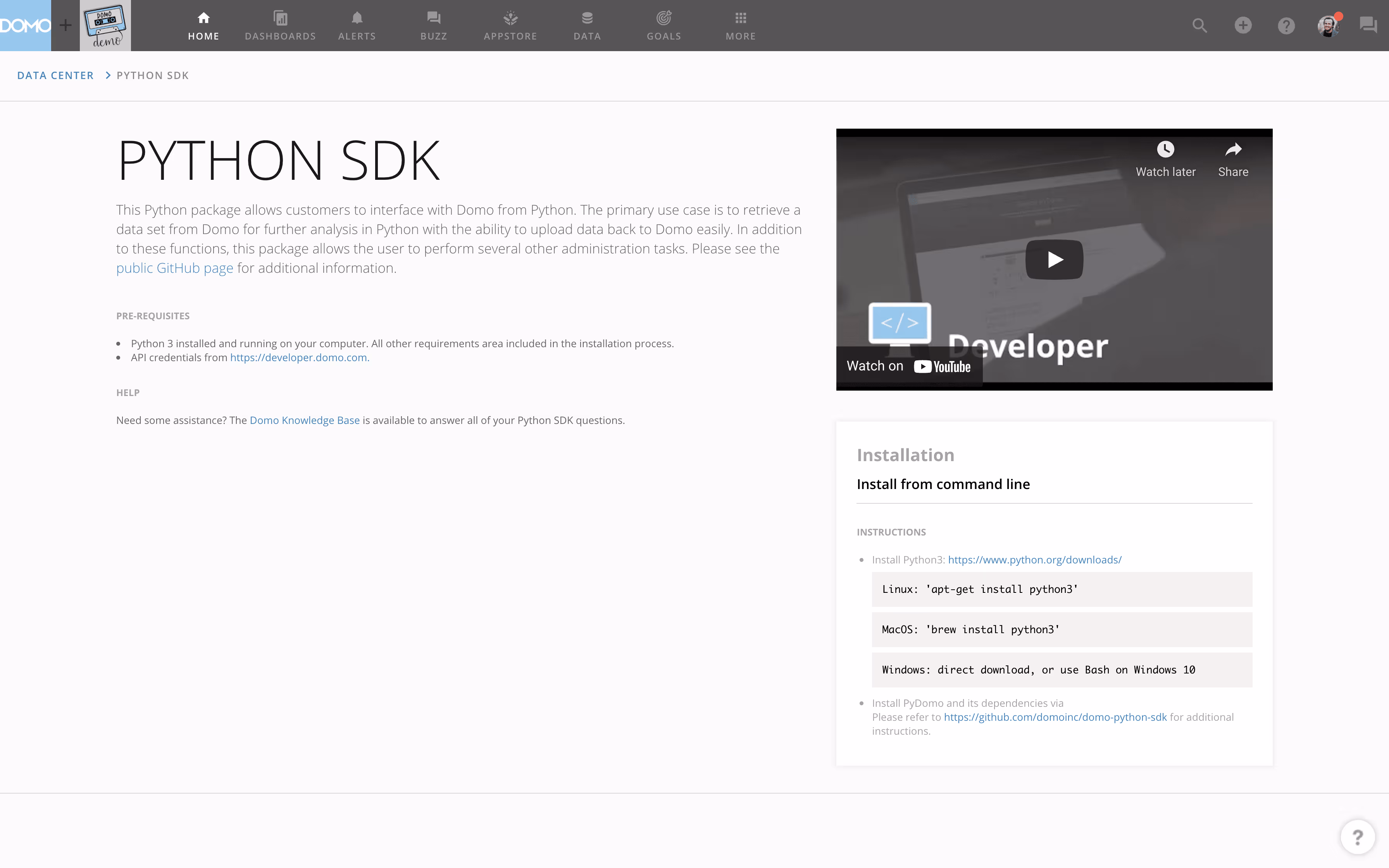1389x868 pixels.
Task: Navigate to the Data Center breadcrumb
Action: [55, 75]
